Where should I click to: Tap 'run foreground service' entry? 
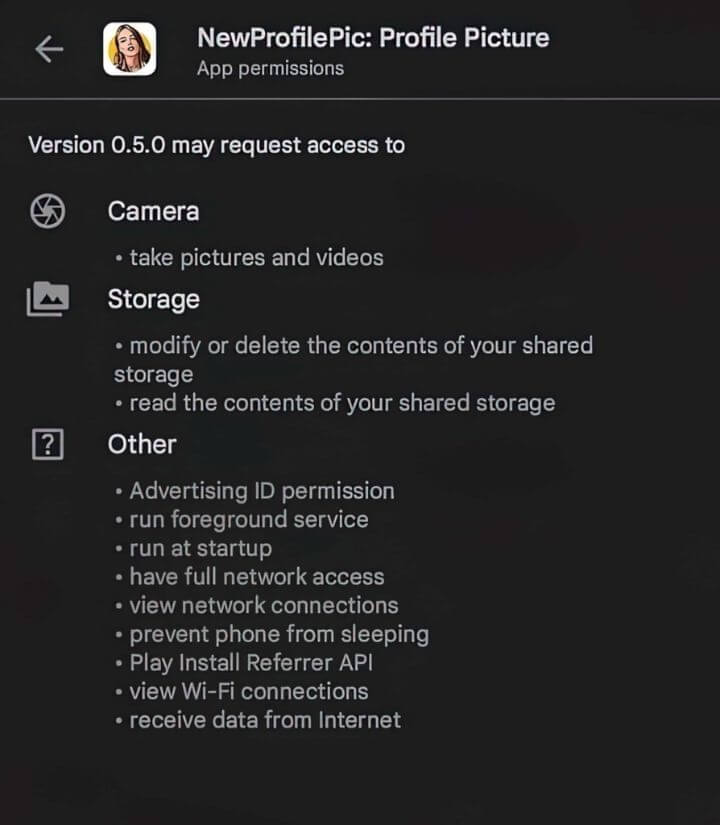point(248,520)
